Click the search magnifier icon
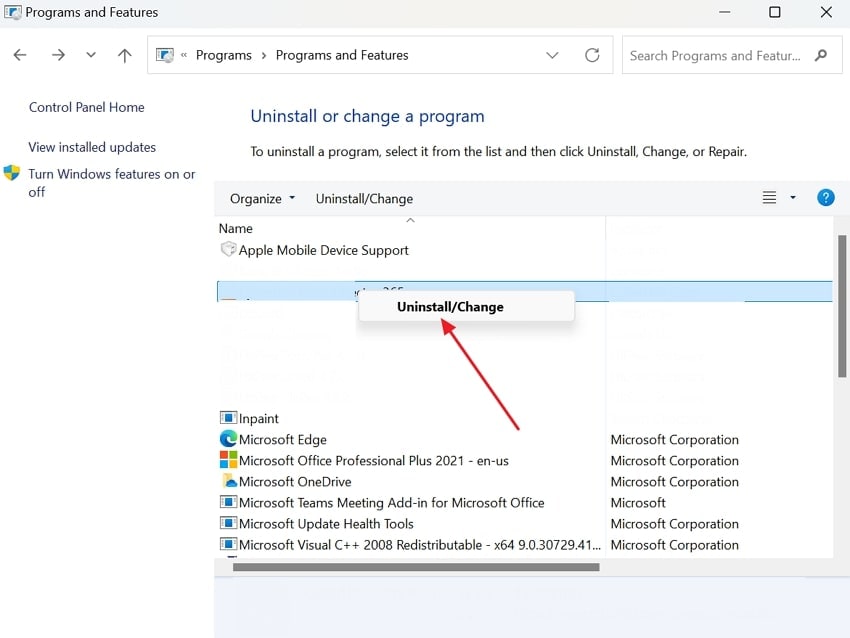Screen dimensions: 850x638 (x=821, y=55)
